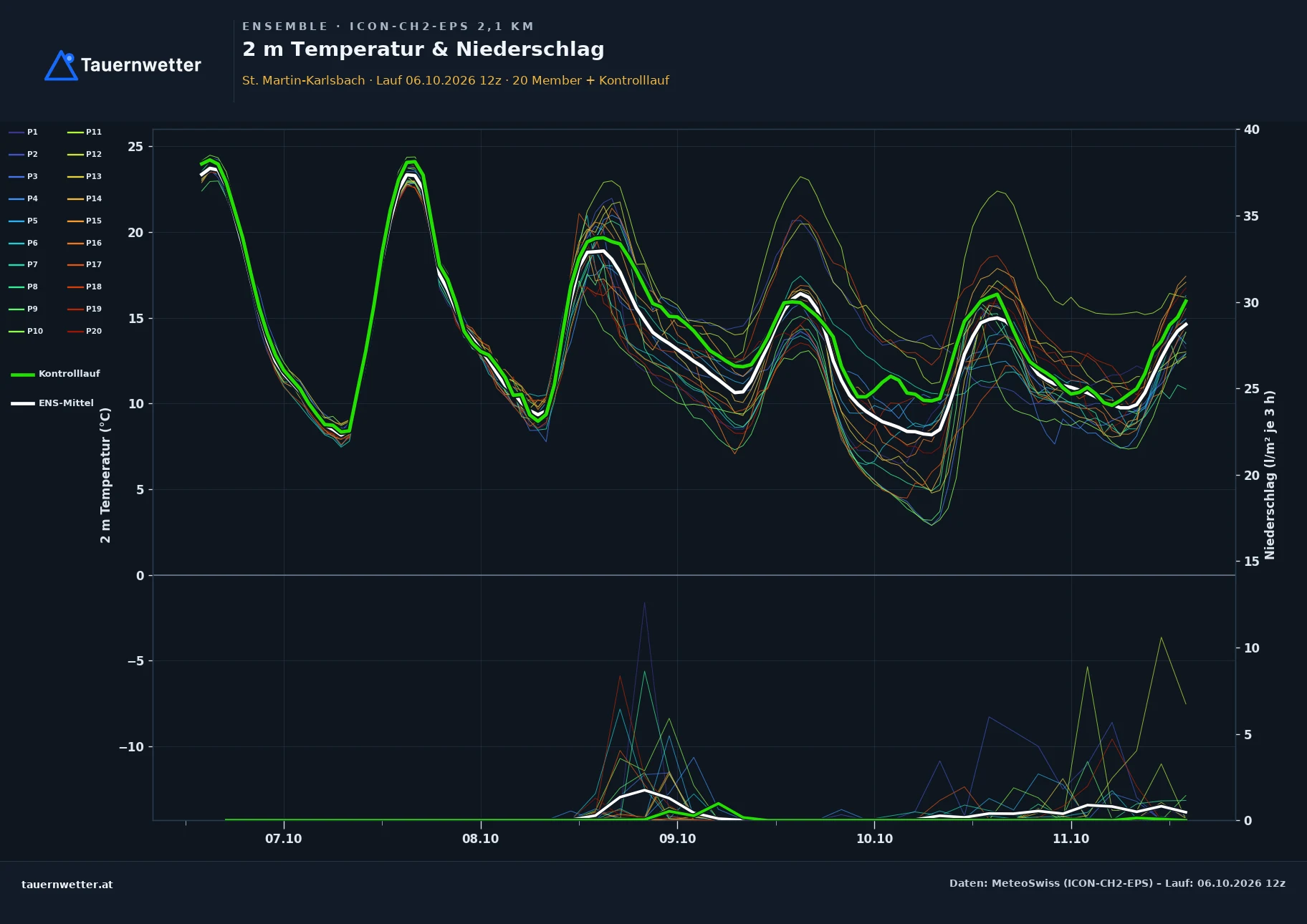Viewport: 1307px width, 924px height.
Task: Click the 40 value on precipitation axis
Action: coord(1252,130)
